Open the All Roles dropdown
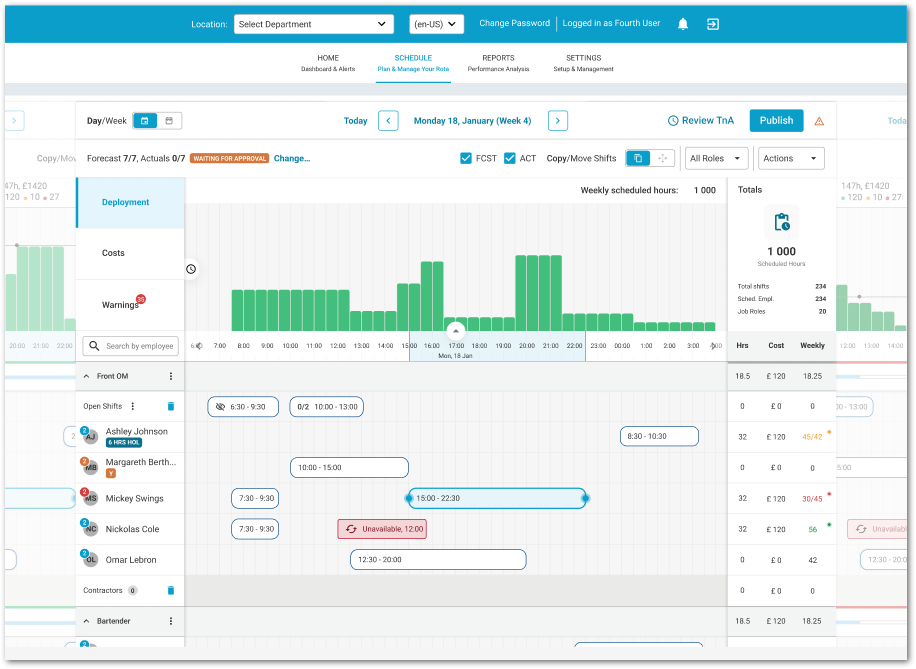The image size is (916, 669). point(716,158)
